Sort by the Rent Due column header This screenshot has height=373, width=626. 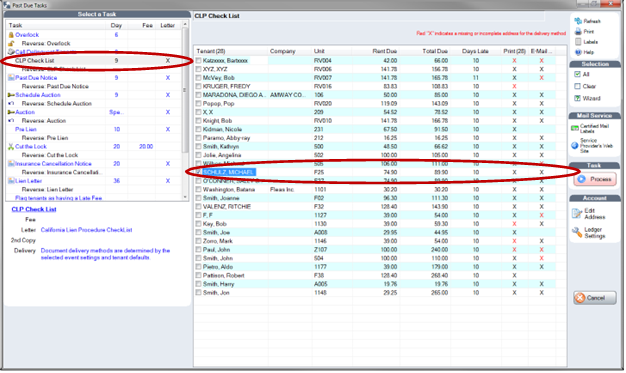click(x=376, y=51)
